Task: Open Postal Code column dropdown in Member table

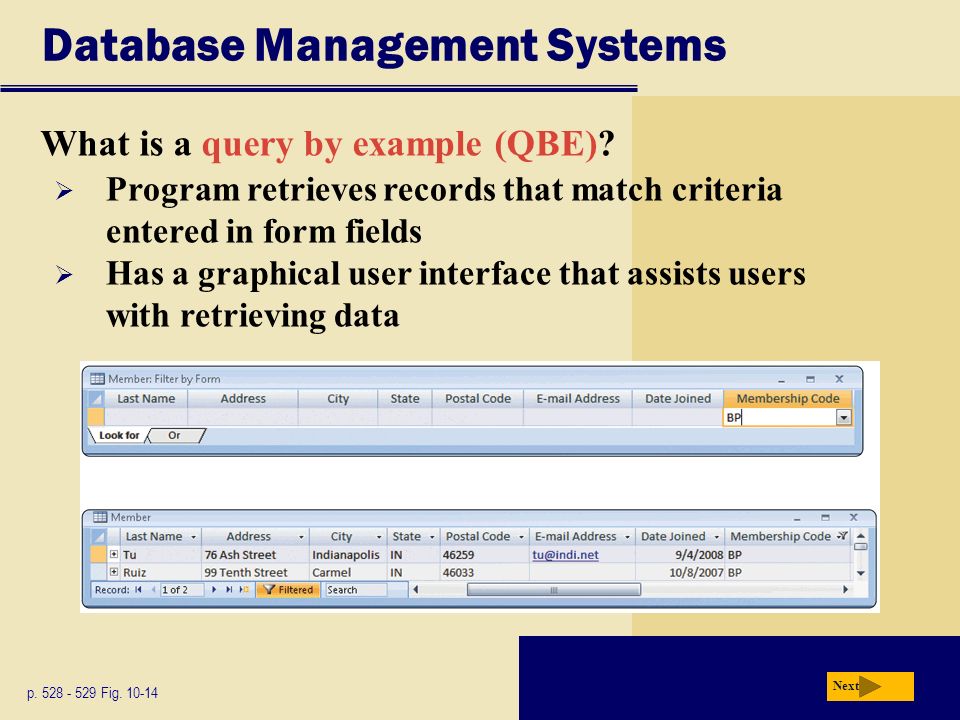Action: click(522, 537)
